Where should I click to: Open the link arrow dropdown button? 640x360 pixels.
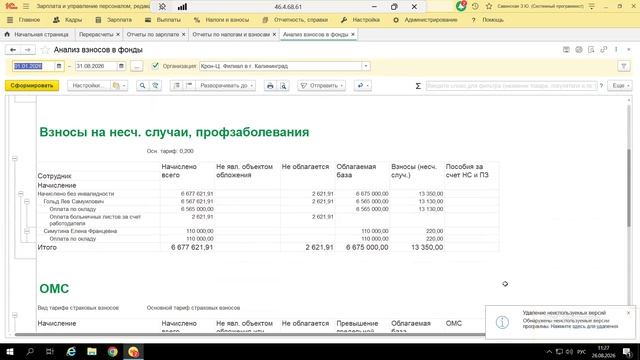pyautogui.click(x=362, y=86)
